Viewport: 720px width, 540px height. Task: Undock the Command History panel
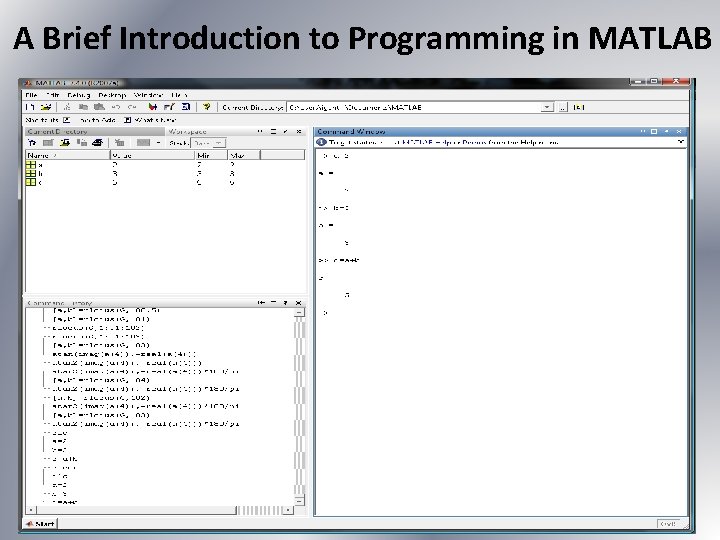tap(286, 303)
